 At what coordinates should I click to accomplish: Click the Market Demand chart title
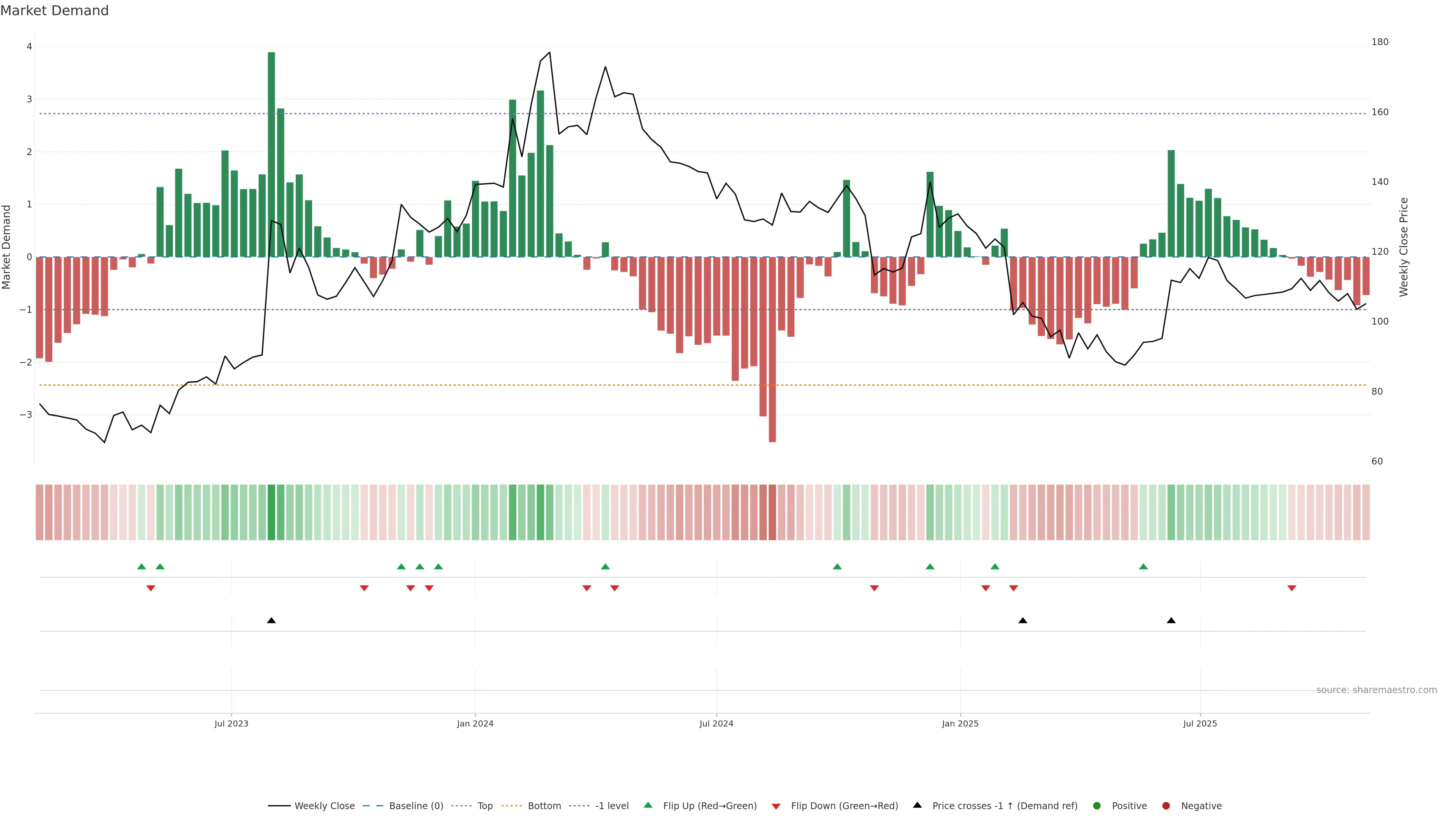54,11
